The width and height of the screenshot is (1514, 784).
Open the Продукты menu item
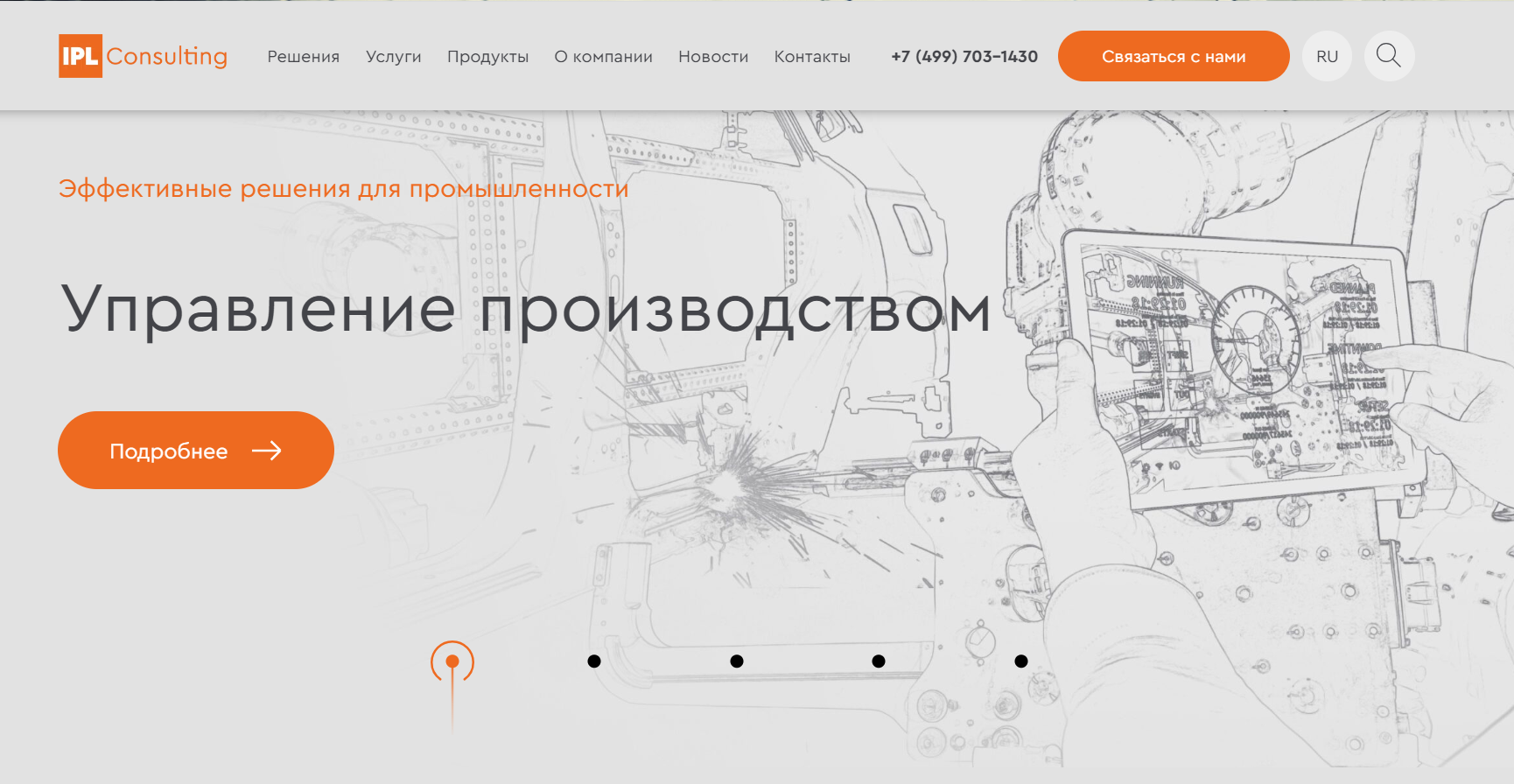(488, 57)
